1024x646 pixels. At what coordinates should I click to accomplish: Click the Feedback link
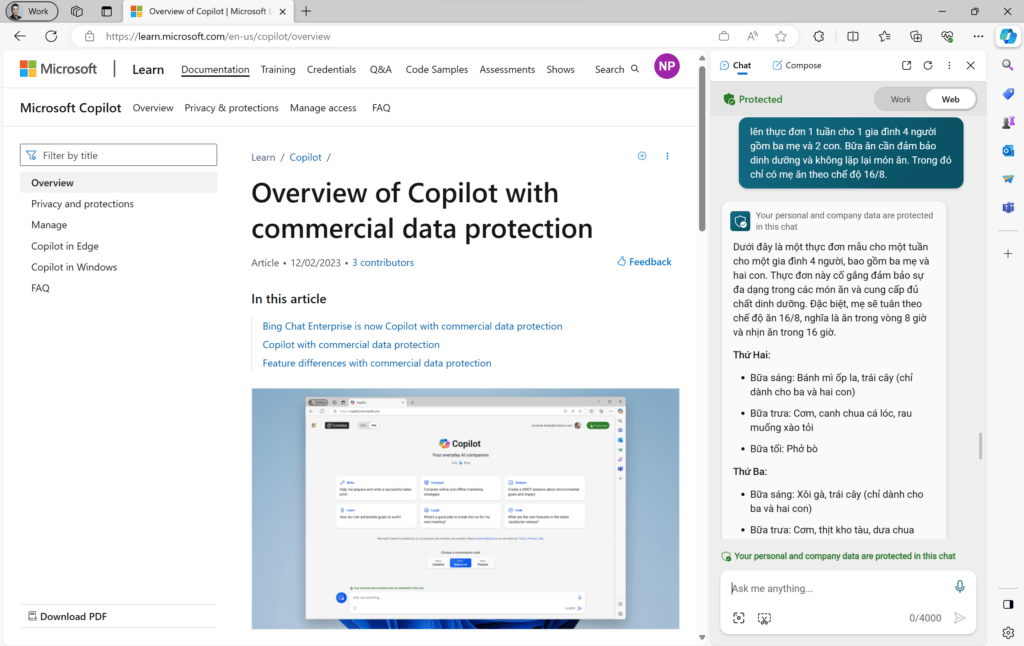[644, 261]
